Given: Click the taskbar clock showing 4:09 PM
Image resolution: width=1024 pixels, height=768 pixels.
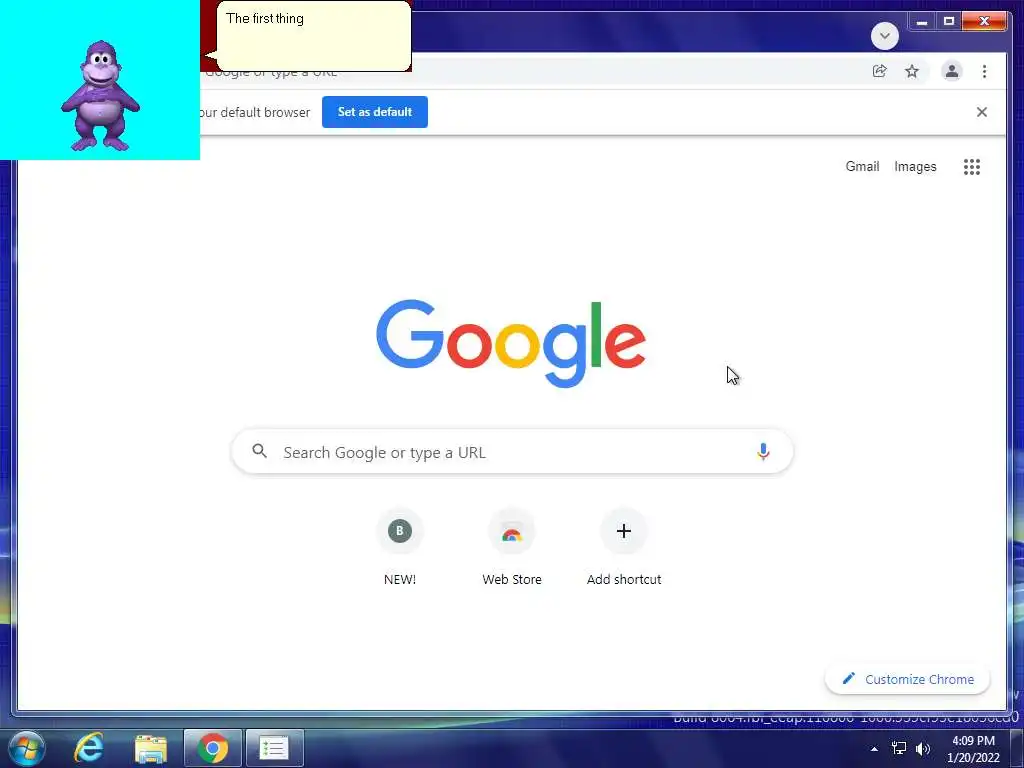Looking at the screenshot, I should (973, 749).
